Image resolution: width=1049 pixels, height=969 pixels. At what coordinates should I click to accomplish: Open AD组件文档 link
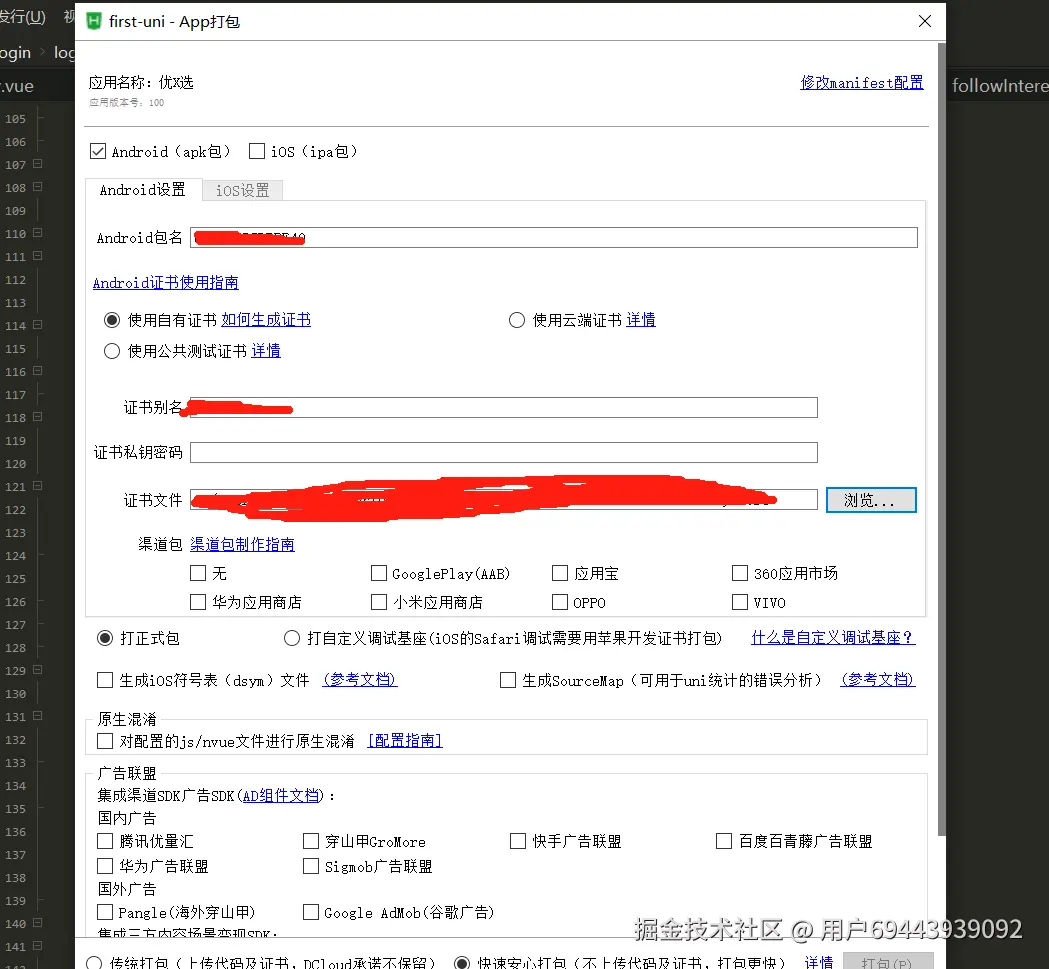click(x=280, y=796)
